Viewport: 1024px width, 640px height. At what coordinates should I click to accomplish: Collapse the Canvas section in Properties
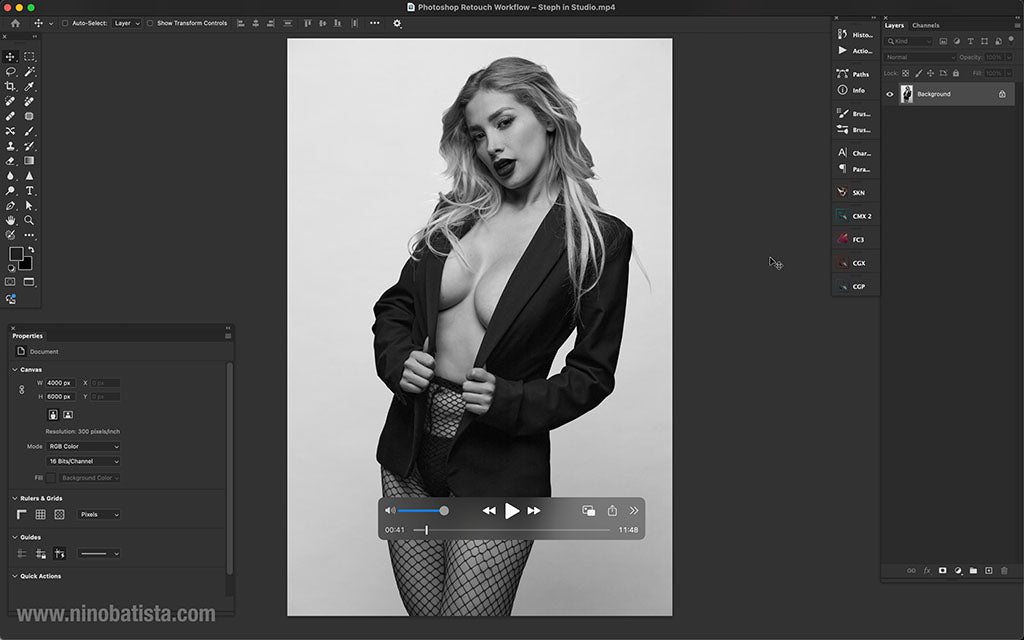[x=13, y=369]
